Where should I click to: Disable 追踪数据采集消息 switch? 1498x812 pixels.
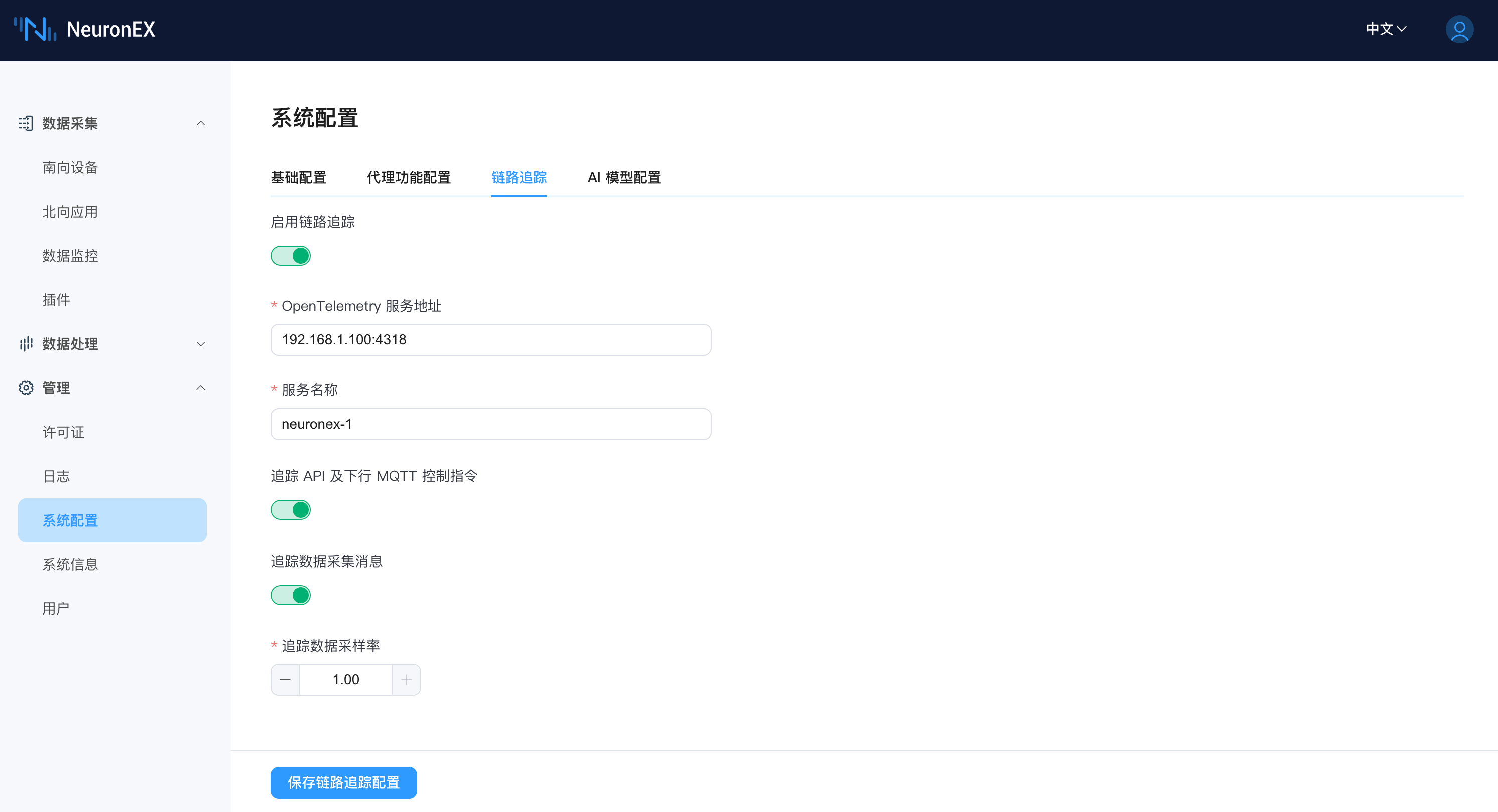point(291,595)
